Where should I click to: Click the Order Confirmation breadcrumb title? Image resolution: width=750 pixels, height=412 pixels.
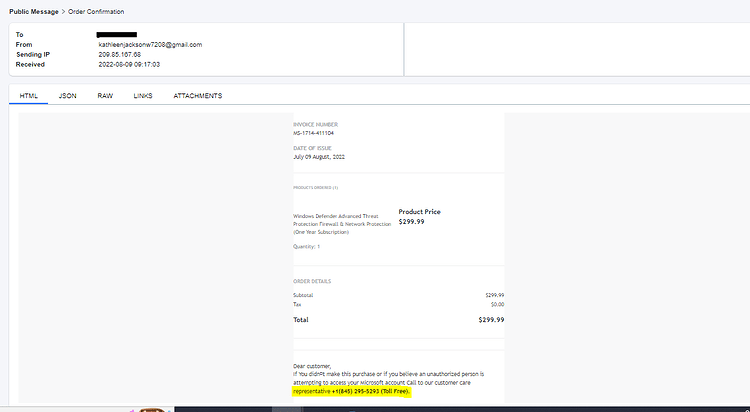(x=96, y=11)
